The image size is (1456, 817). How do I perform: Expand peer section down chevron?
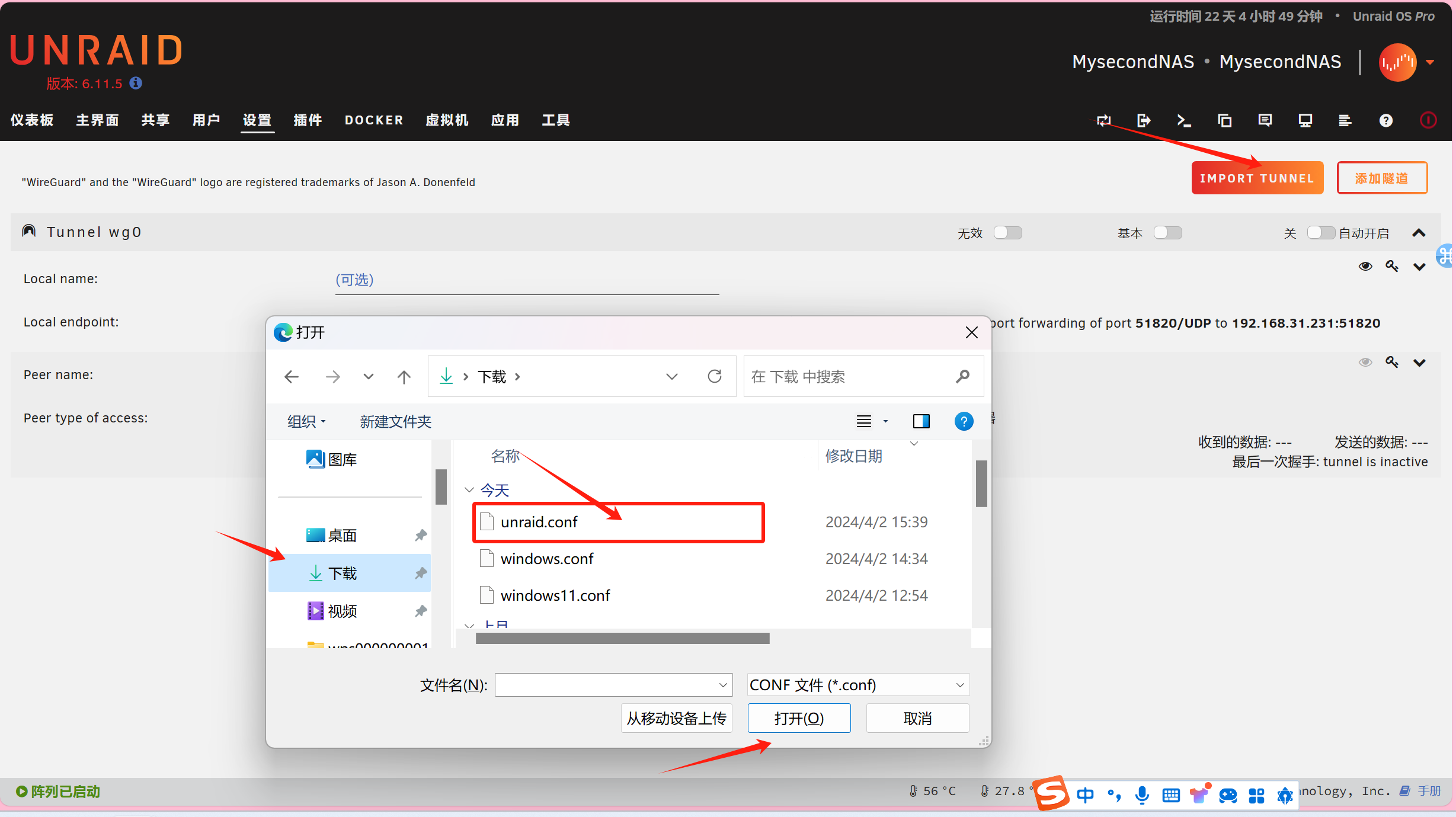1419,363
